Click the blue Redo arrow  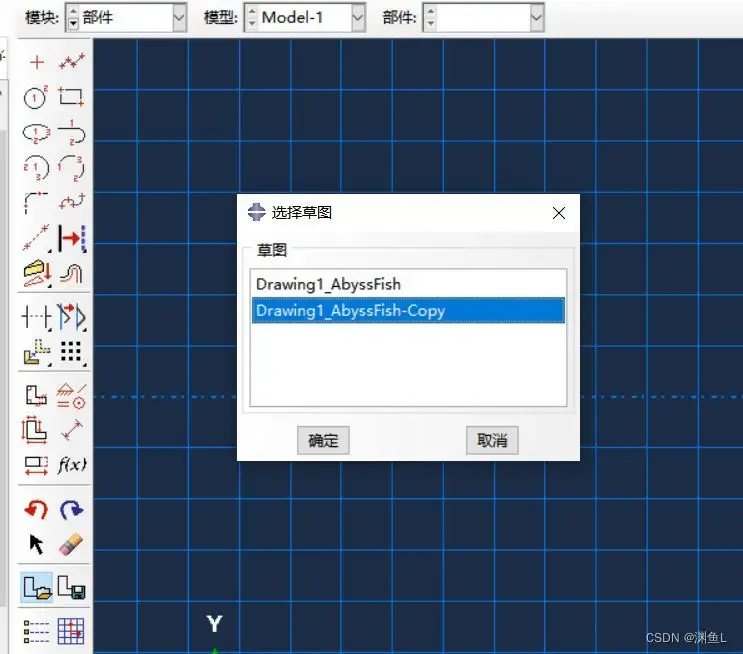click(x=72, y=509)
